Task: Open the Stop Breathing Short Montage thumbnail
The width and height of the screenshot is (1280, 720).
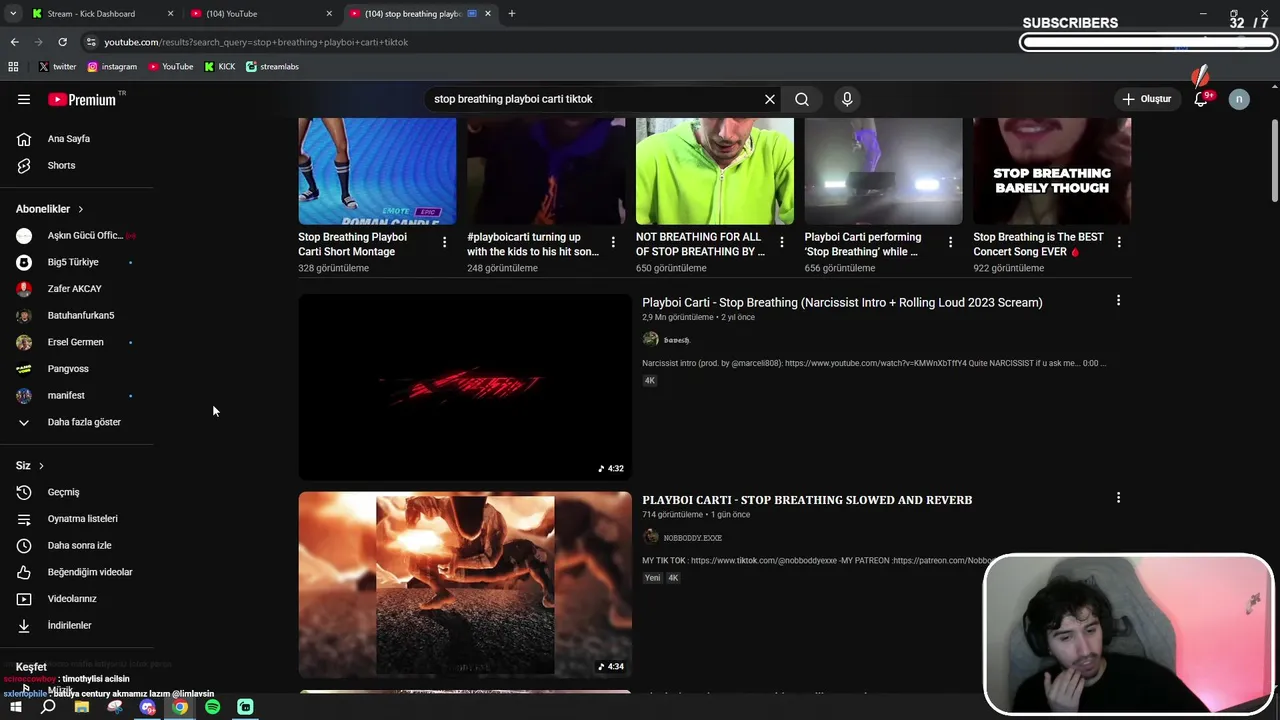Action: point(377,171)
